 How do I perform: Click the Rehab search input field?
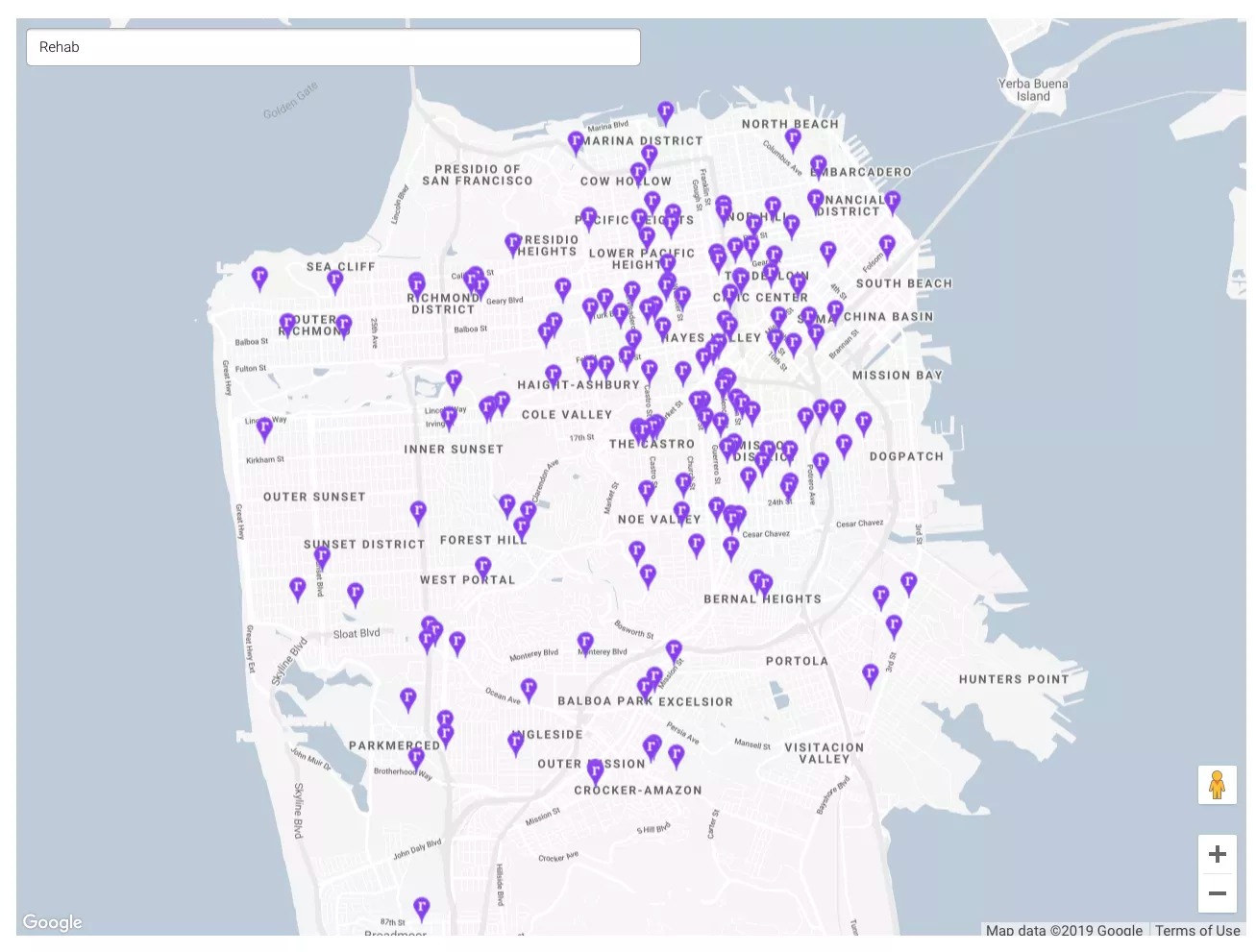coord(332,47)
